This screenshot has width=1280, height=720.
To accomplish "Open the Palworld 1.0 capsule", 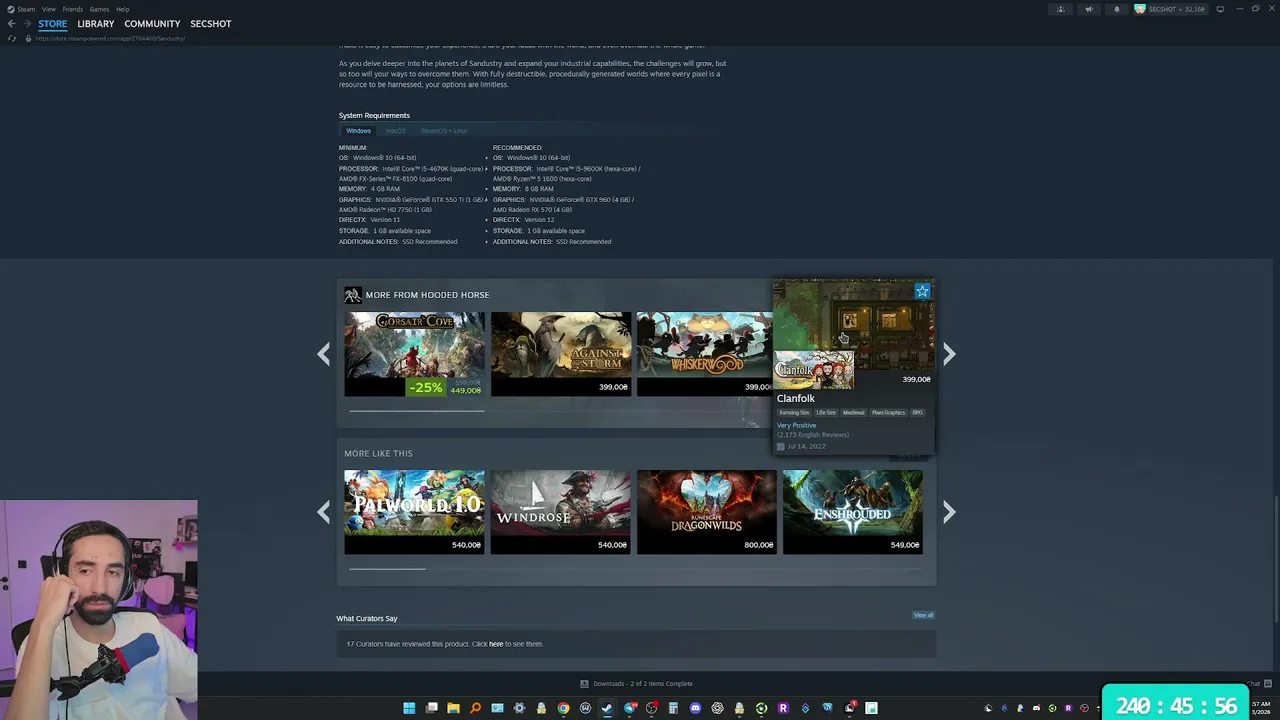I will tap(414, 512).
